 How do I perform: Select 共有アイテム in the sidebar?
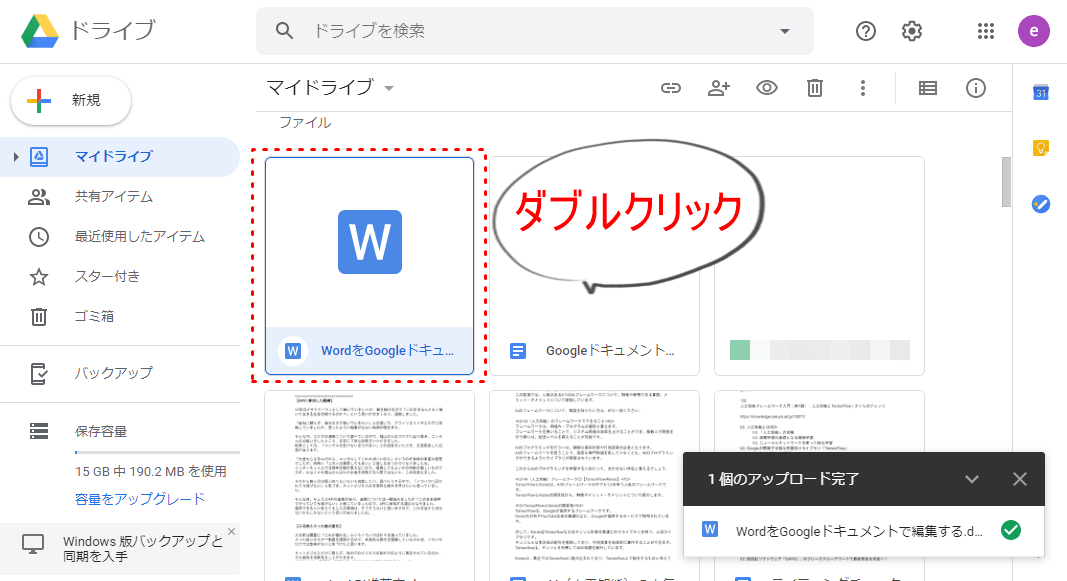tap(113, 197)
